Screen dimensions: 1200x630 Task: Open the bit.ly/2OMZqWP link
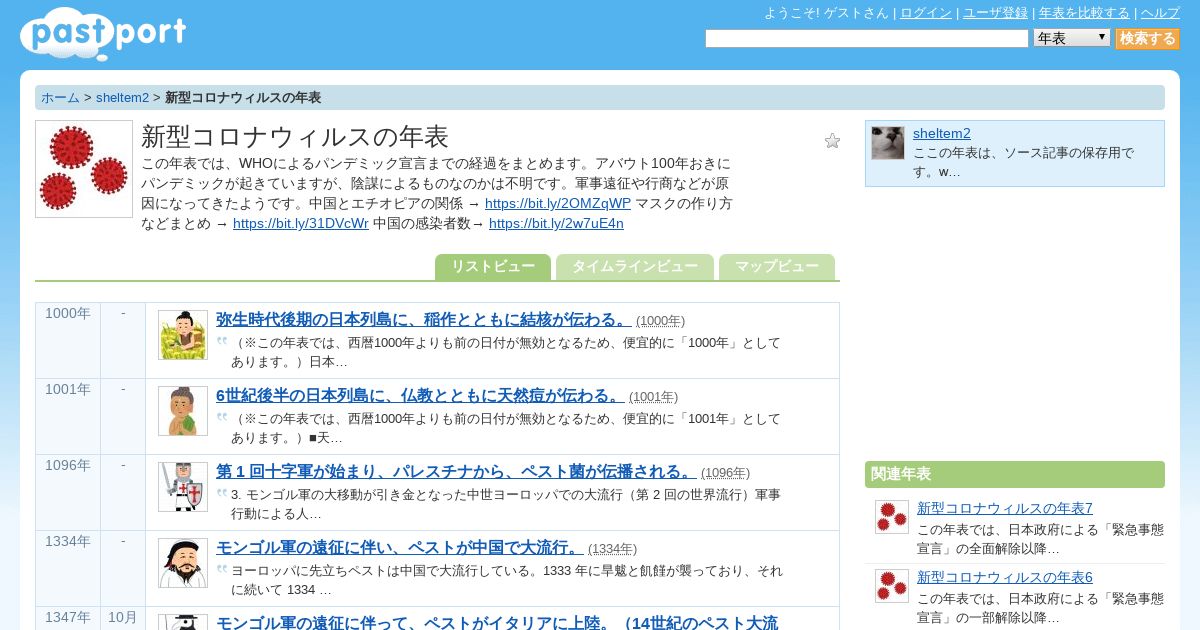click(x=558, y=203)
